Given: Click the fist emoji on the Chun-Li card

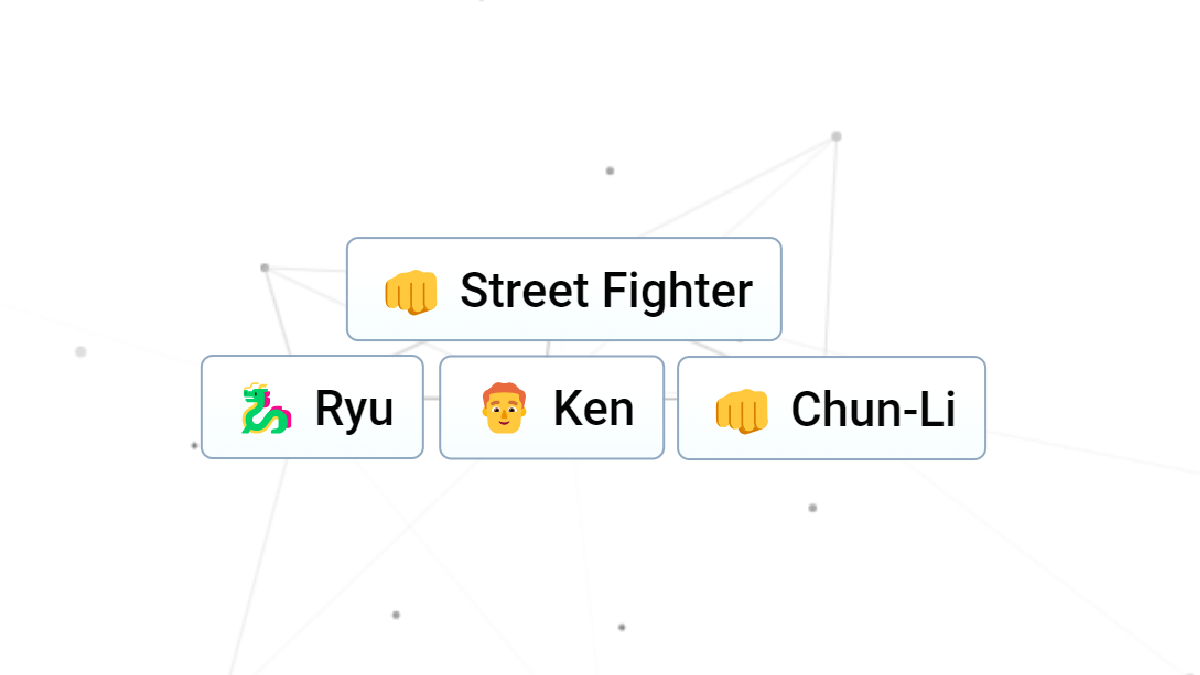Looking at the screenshot, I should 742,408.
